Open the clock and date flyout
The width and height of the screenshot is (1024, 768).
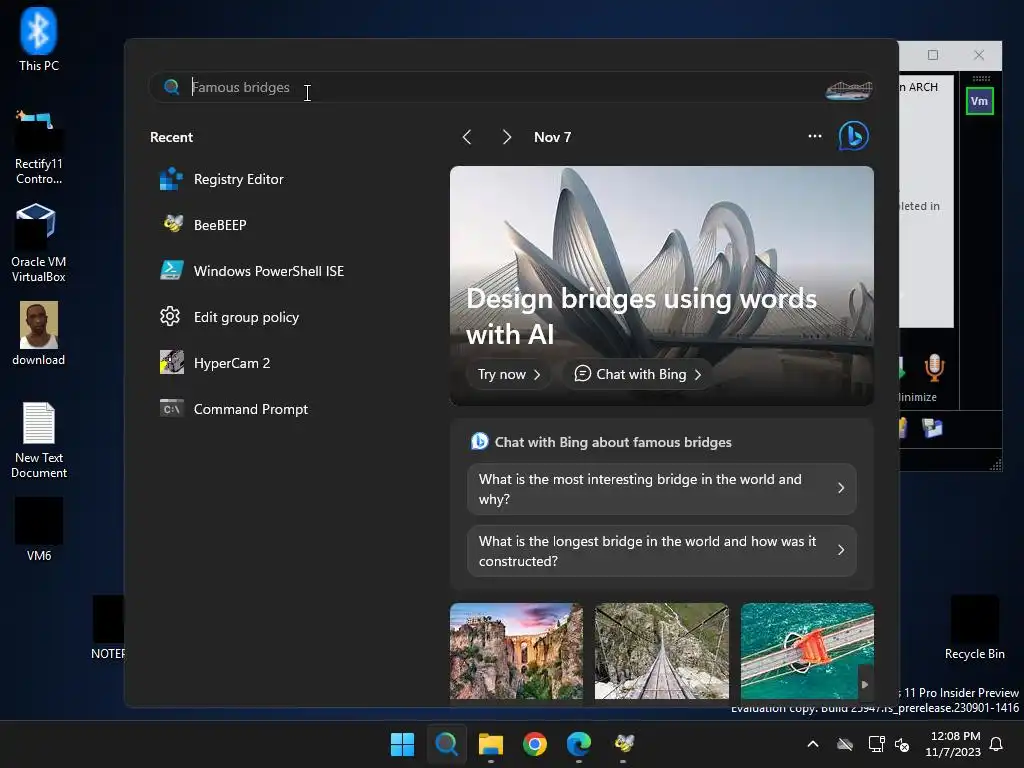pyautogui.click(x=953, y=744)
